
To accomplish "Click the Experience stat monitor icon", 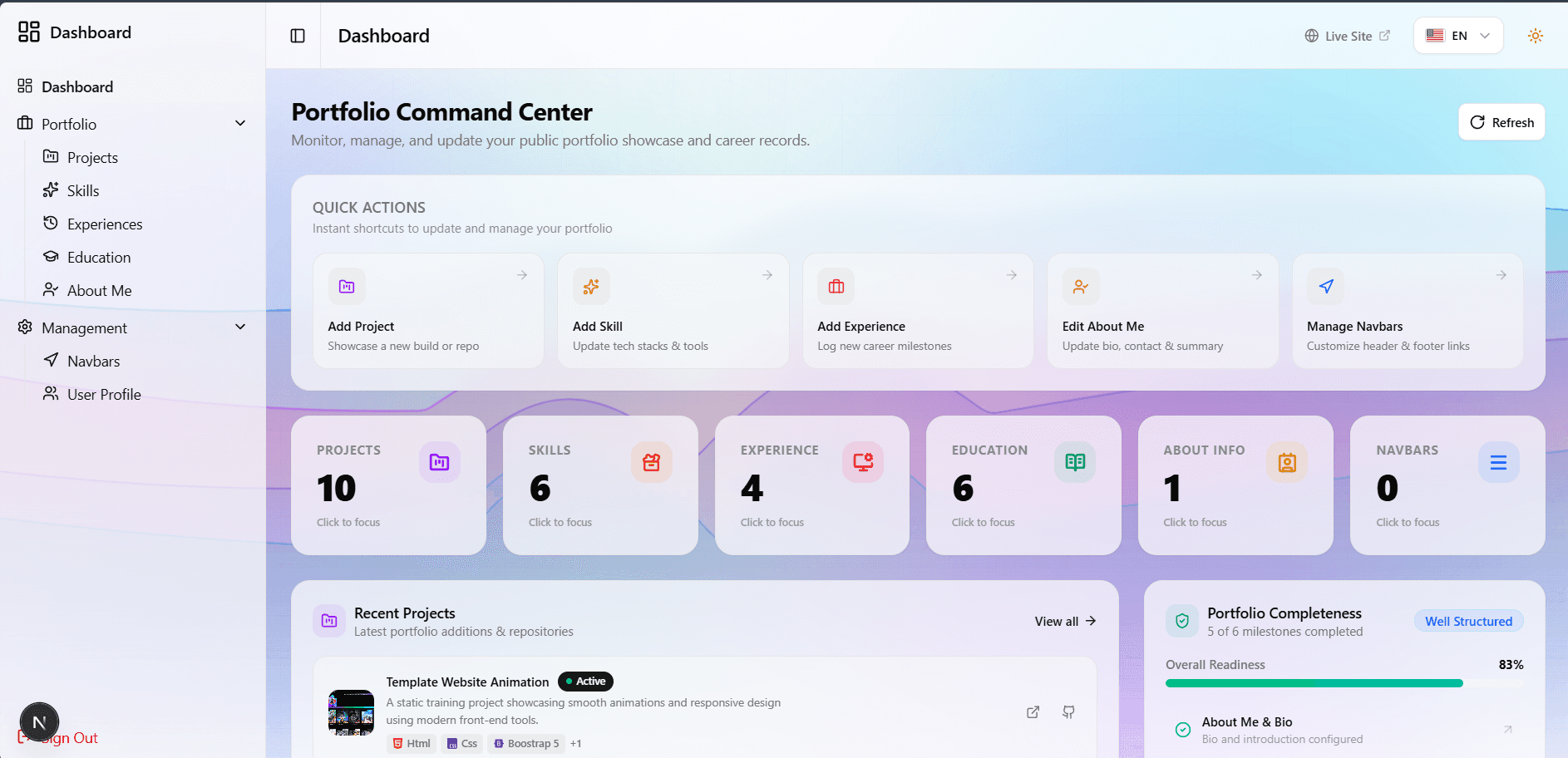I will click(863, 462).
